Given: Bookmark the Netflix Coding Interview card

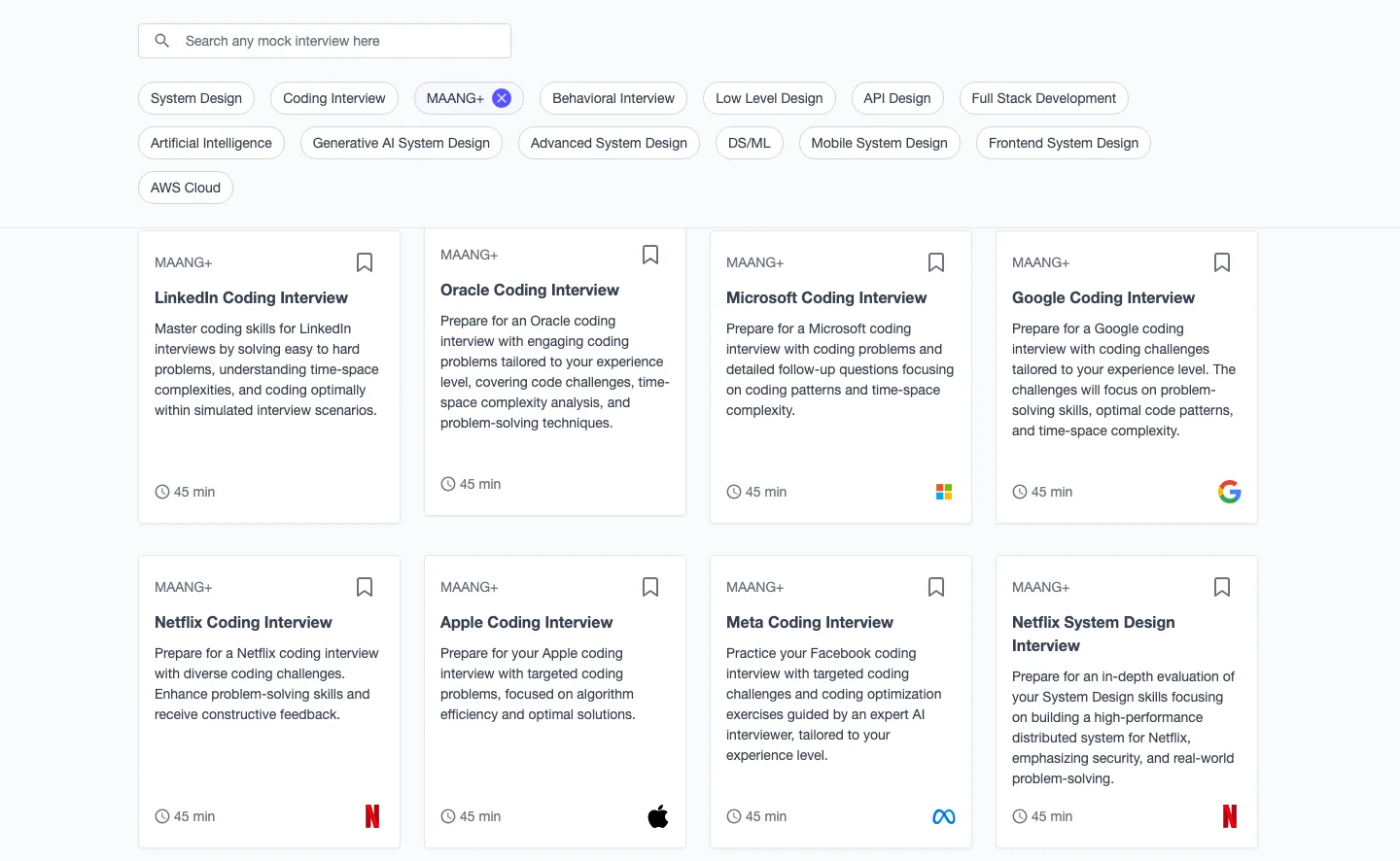Looking at the screenshot, I should 365,587.
